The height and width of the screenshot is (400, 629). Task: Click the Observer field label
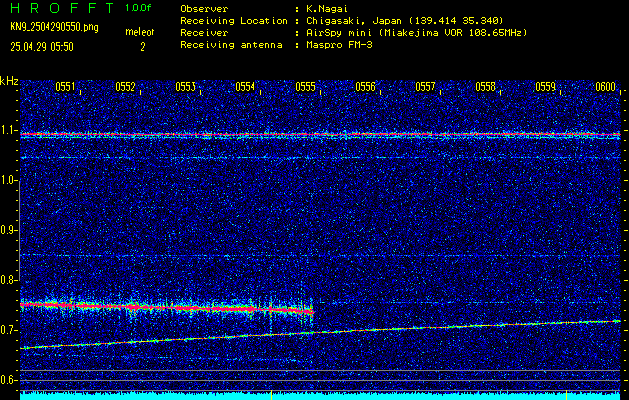204,9
